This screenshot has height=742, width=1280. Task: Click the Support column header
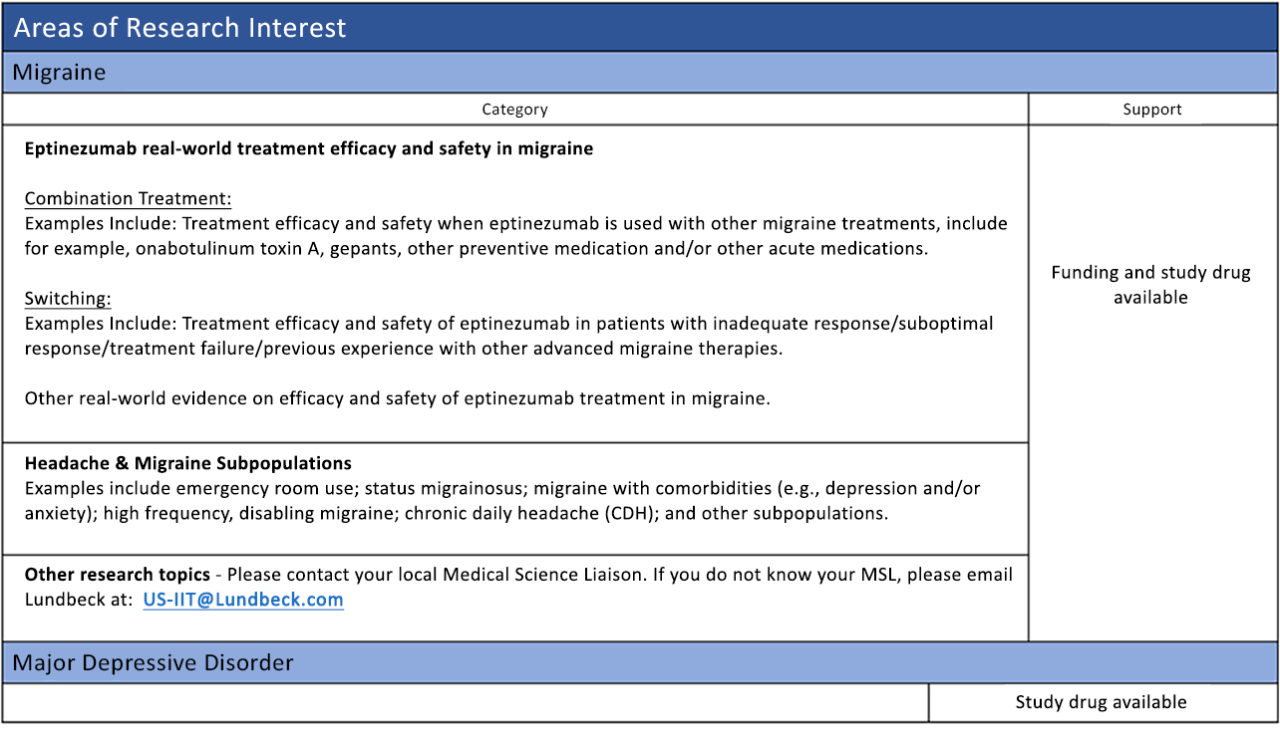pos(1152,110)
